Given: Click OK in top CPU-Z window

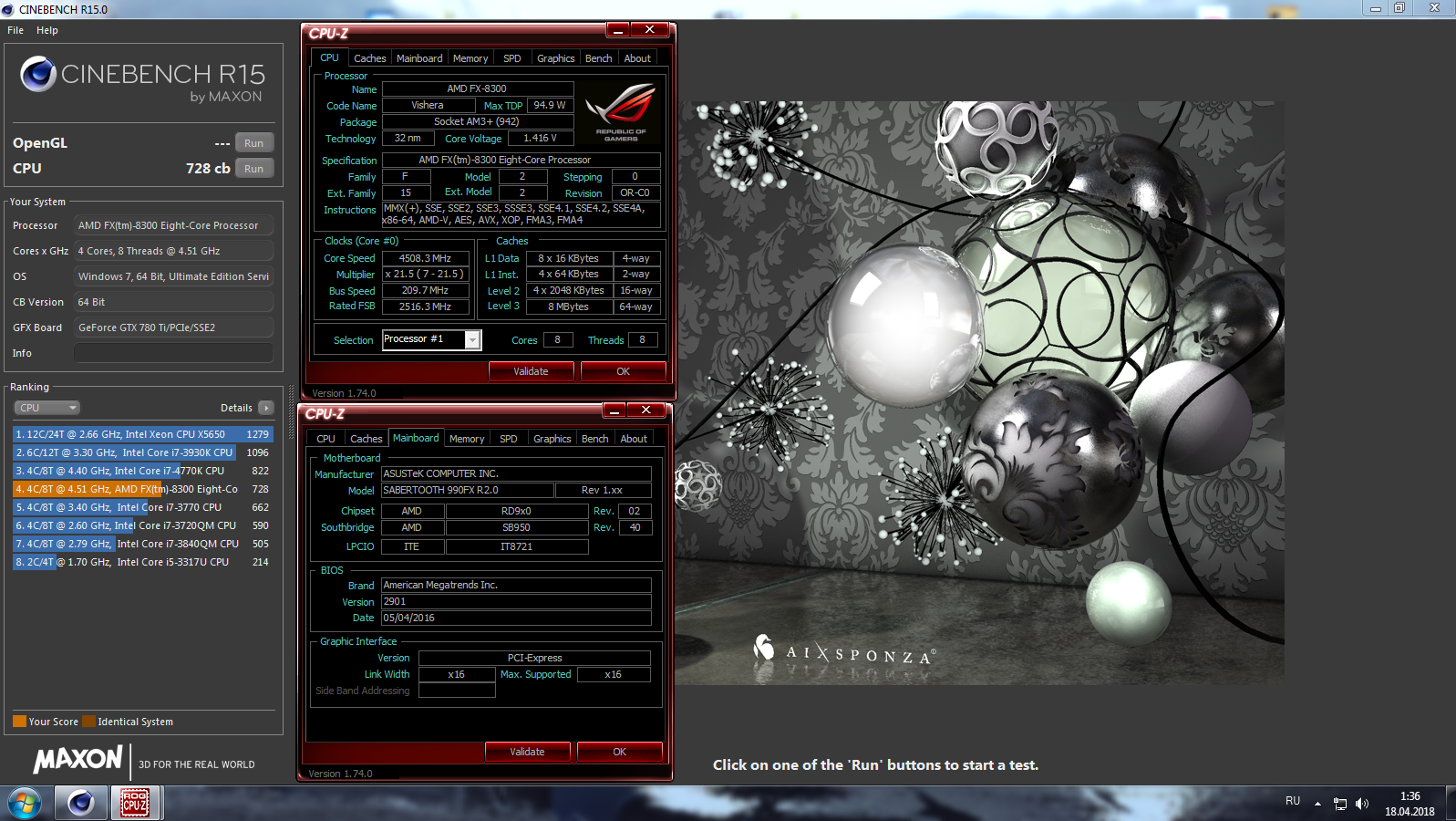Looking at the screenshot, I should click(624, 371).
